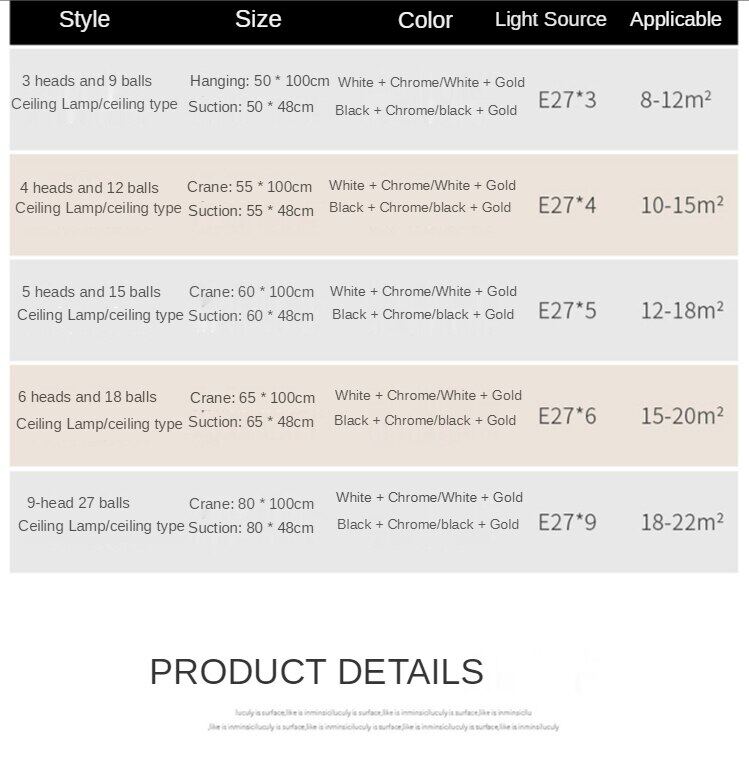Click the Size column header

pos(258,19)
